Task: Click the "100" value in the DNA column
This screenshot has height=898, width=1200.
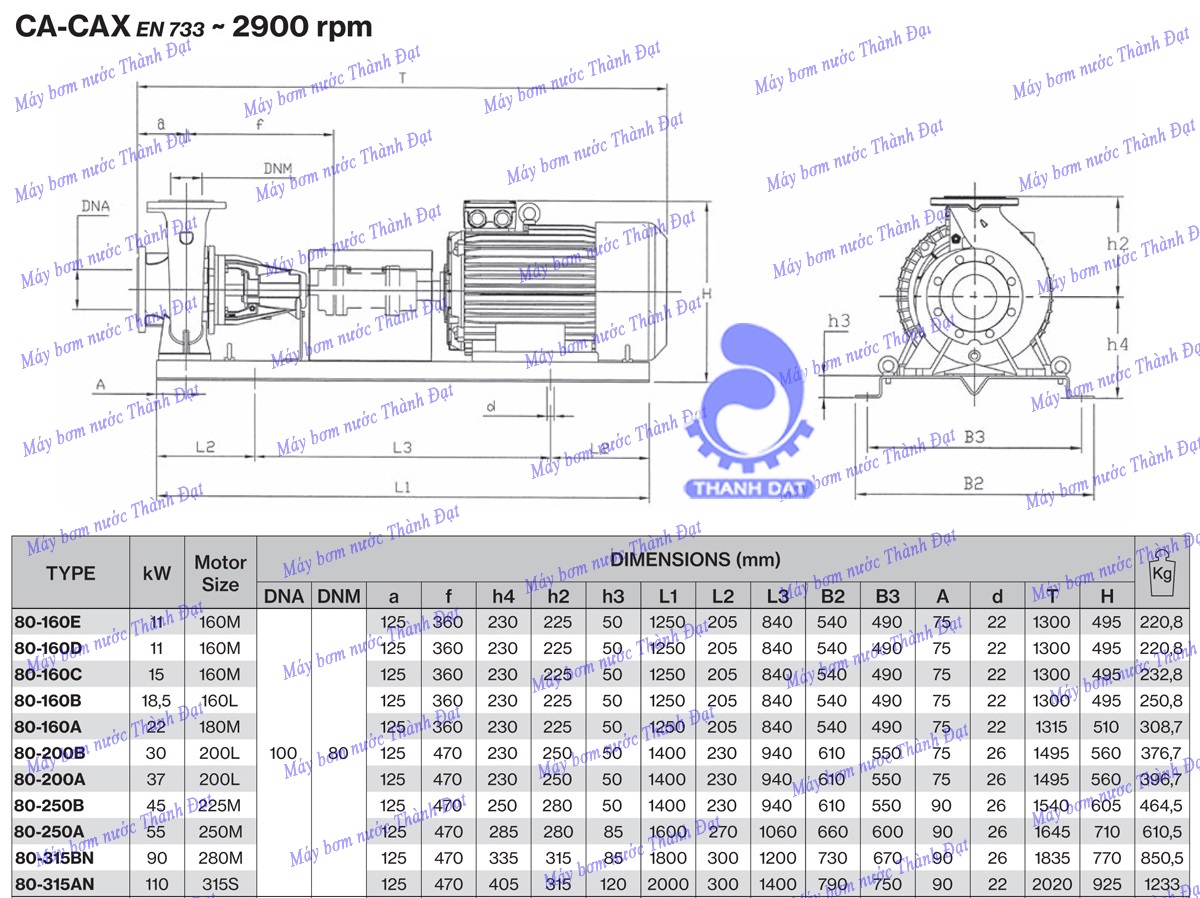Action: (x=285, y=753)
